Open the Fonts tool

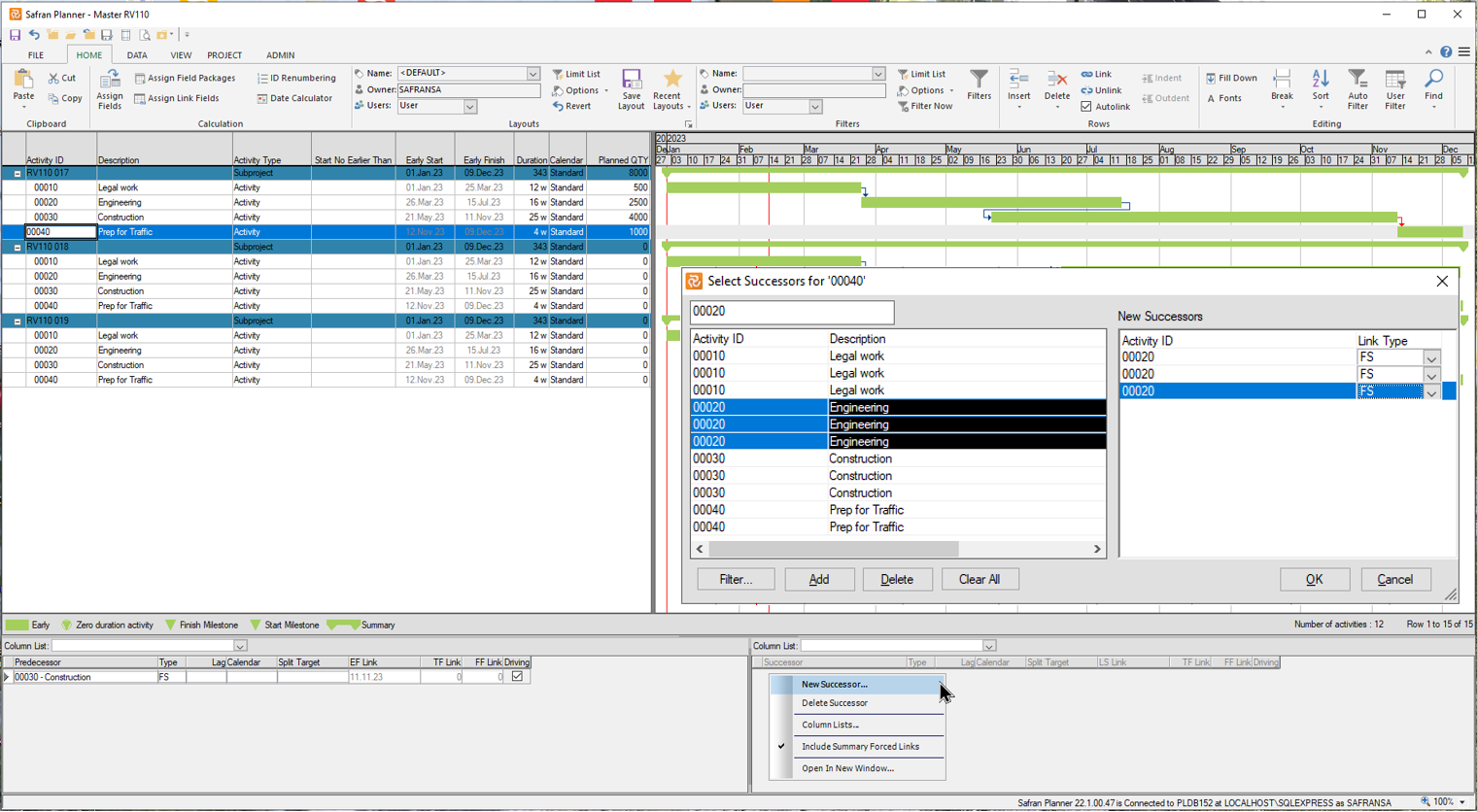[1224, 98]
